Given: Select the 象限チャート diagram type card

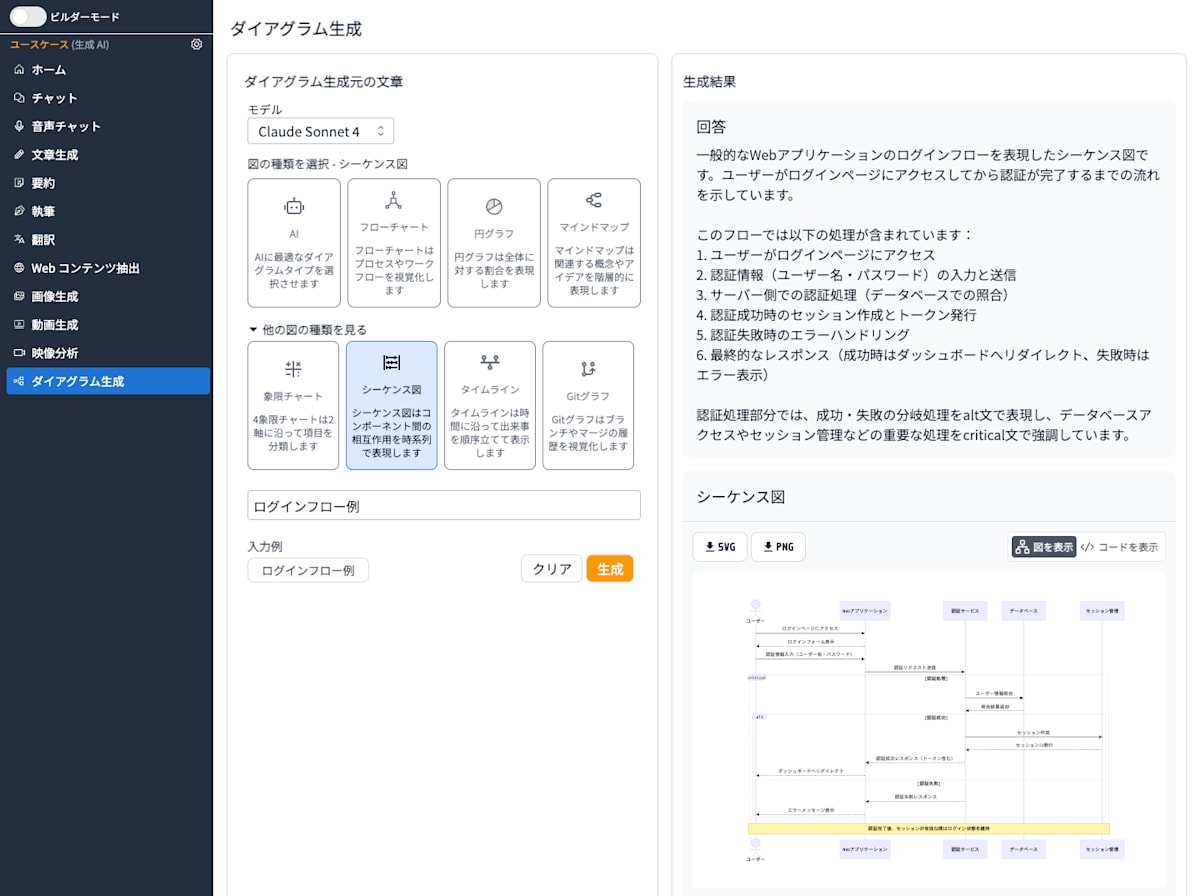Looking at the screenshot, I should pyautogui.click(x=293, y=405).
